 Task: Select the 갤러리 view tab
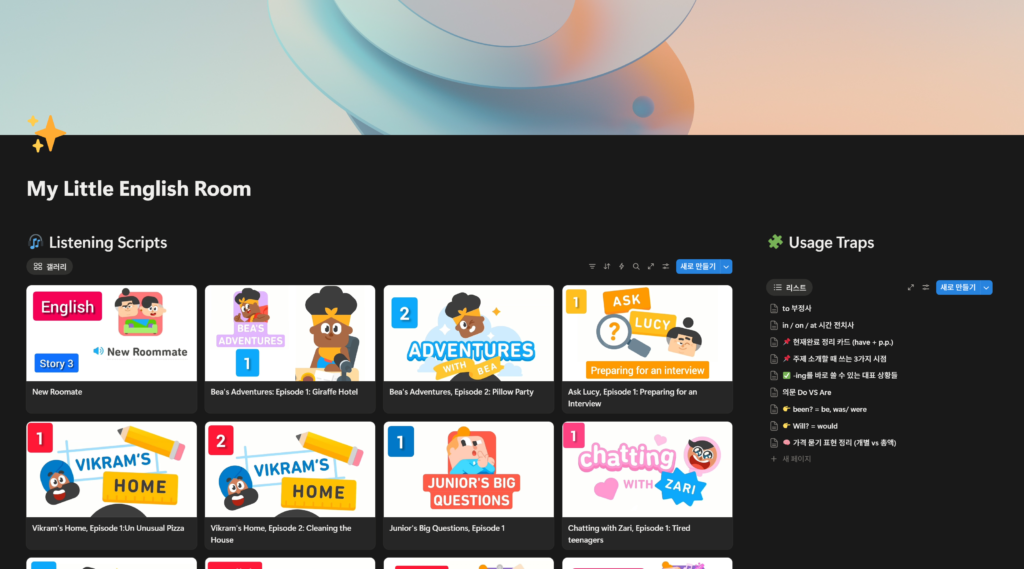click(50, 267)
